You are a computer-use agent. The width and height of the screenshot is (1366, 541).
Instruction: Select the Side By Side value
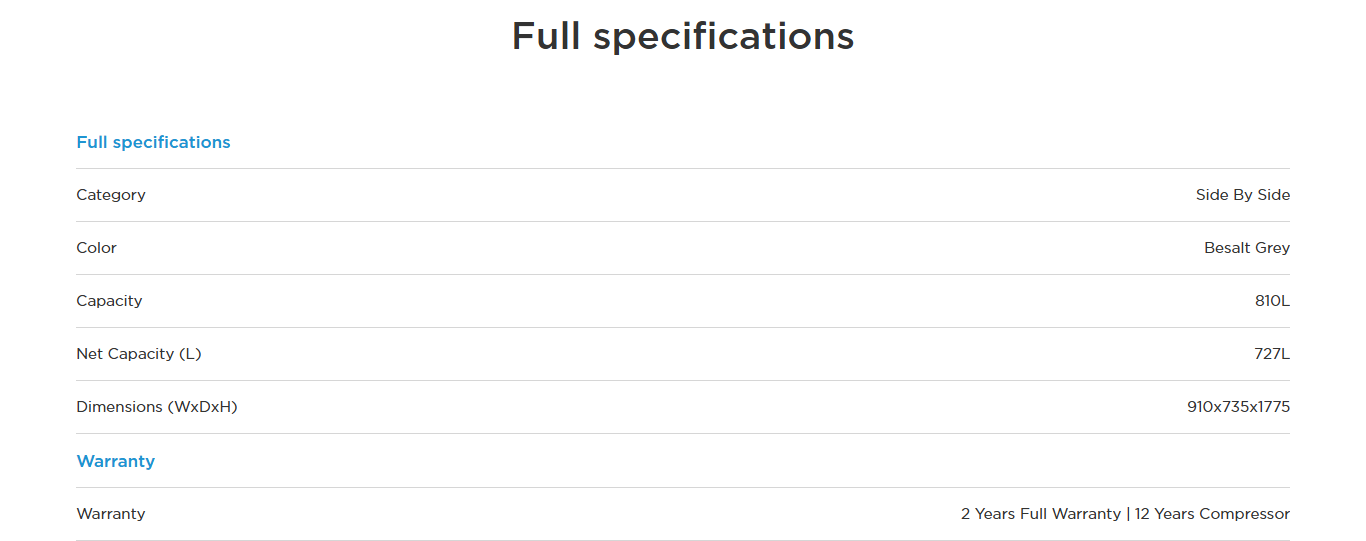[1242, 195]
